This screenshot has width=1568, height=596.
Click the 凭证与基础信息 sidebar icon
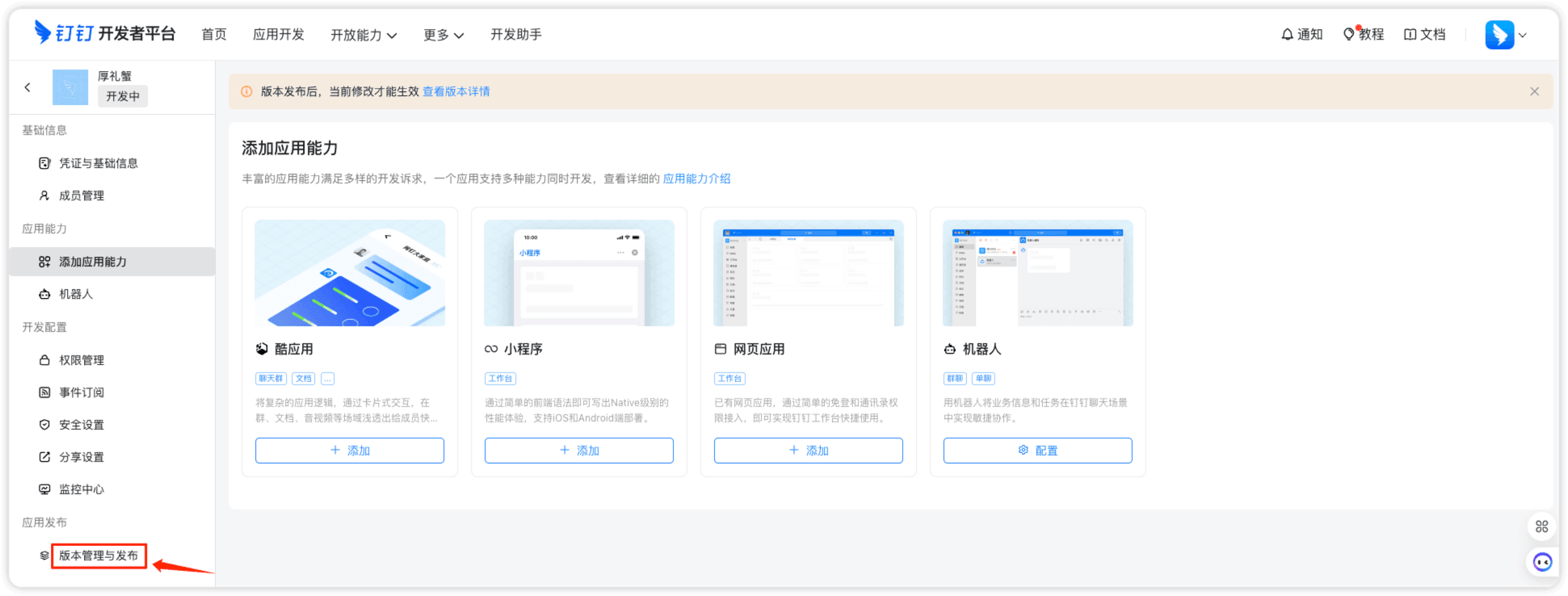coord(44,163)
